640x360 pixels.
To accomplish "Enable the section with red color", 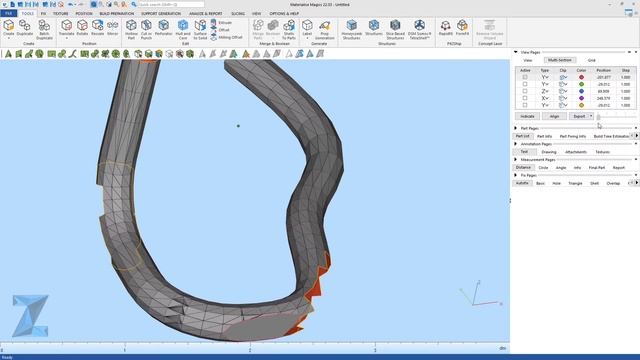I will tap(525, 77).
